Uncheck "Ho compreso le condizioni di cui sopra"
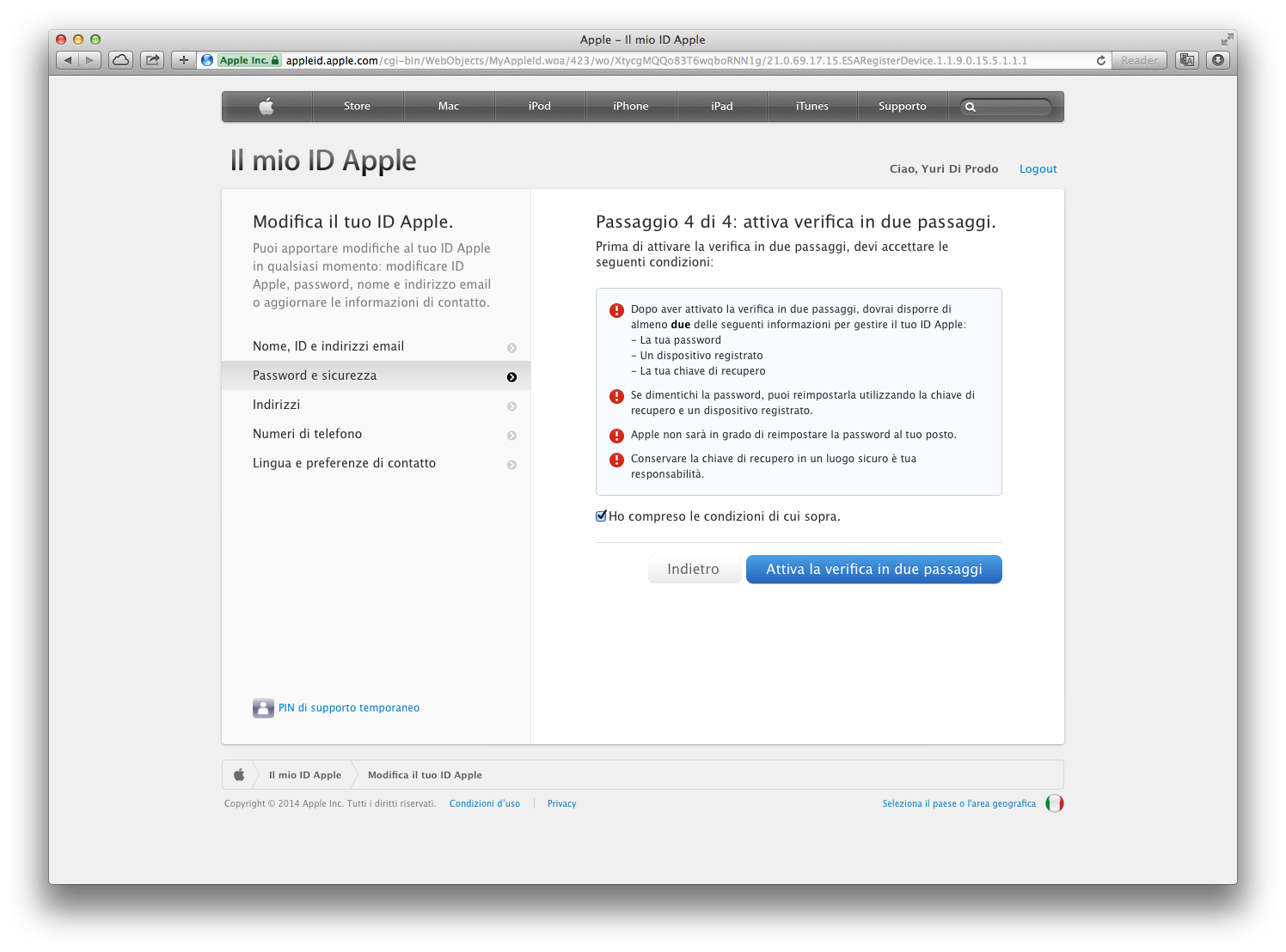1286x952 pixels. [602, 516]
